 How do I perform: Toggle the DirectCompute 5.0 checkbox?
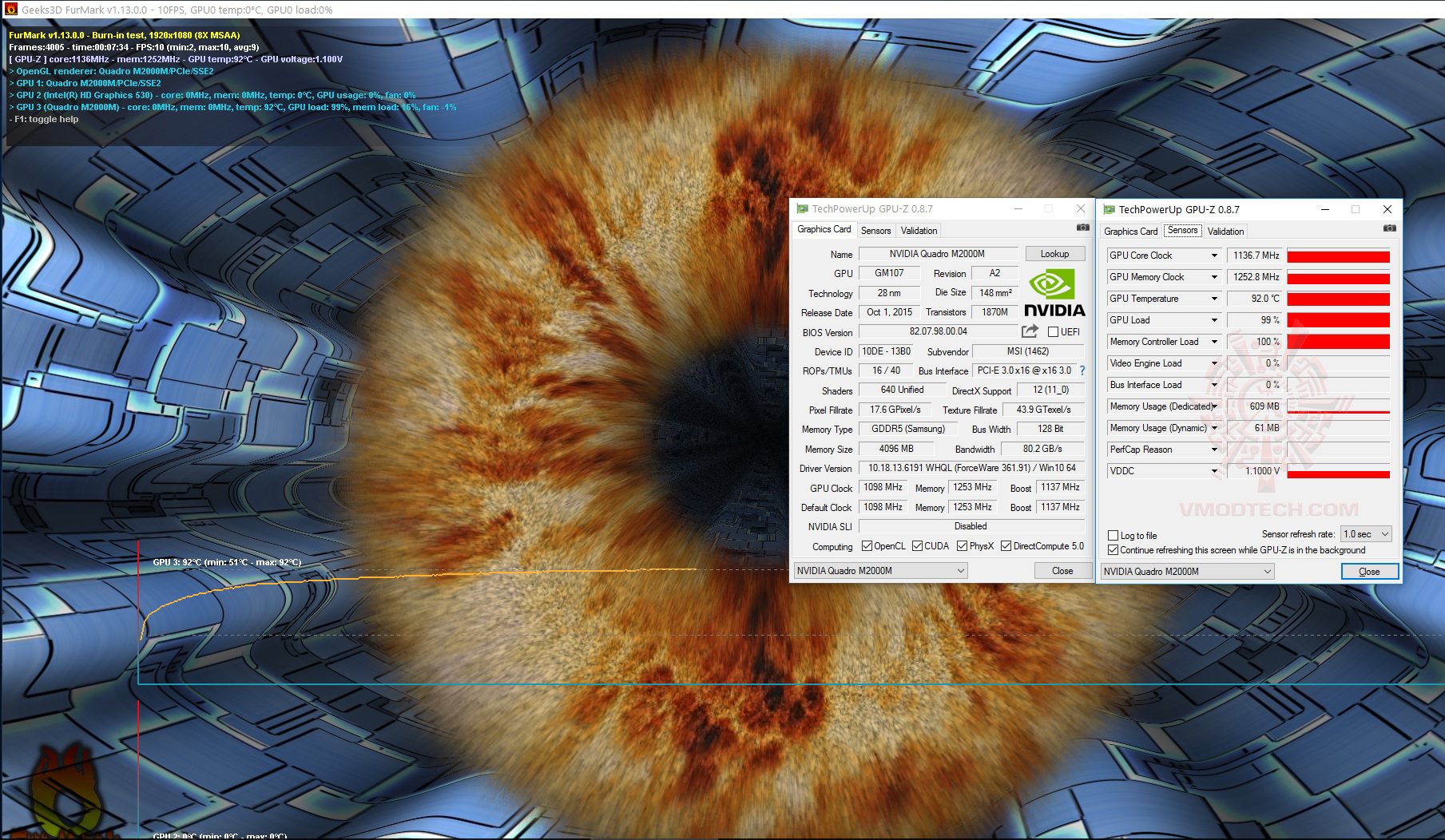(1006, 546)
